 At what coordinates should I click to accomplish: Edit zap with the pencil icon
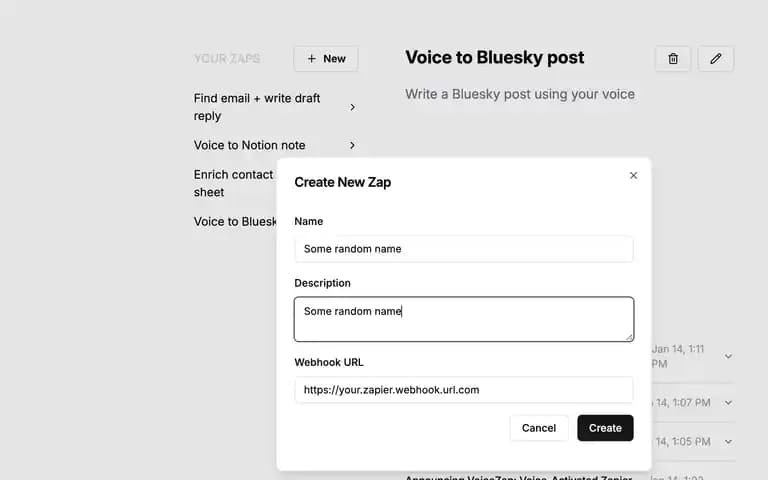(x=715, y=59)
